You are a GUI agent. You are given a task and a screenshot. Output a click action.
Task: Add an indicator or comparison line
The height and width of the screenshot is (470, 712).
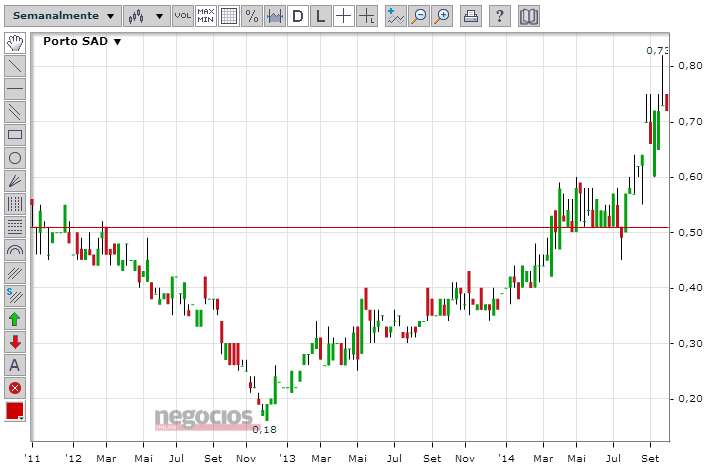click(396, 16)
